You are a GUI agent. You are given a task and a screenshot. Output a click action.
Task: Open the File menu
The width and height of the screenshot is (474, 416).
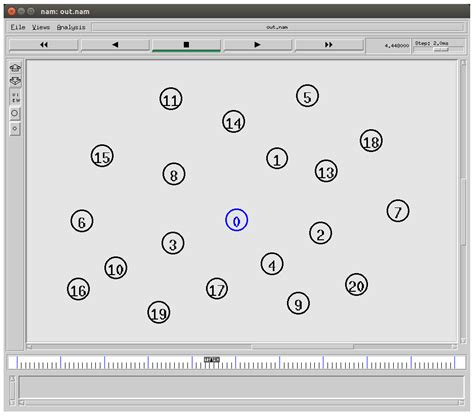pos(18,27)
